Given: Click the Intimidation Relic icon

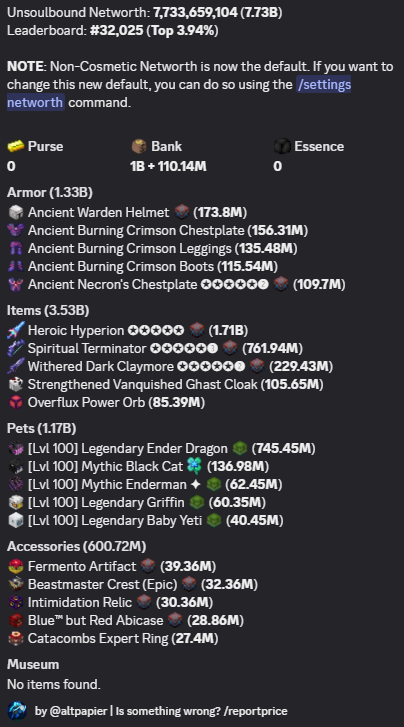Looking at the screenshot, I should click(x=16, y=602).
